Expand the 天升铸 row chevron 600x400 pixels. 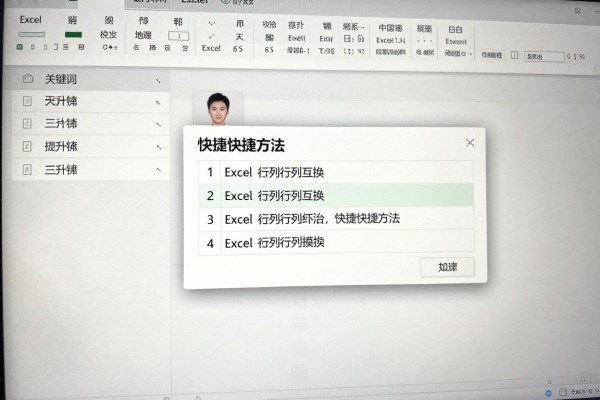click(158, 103)
